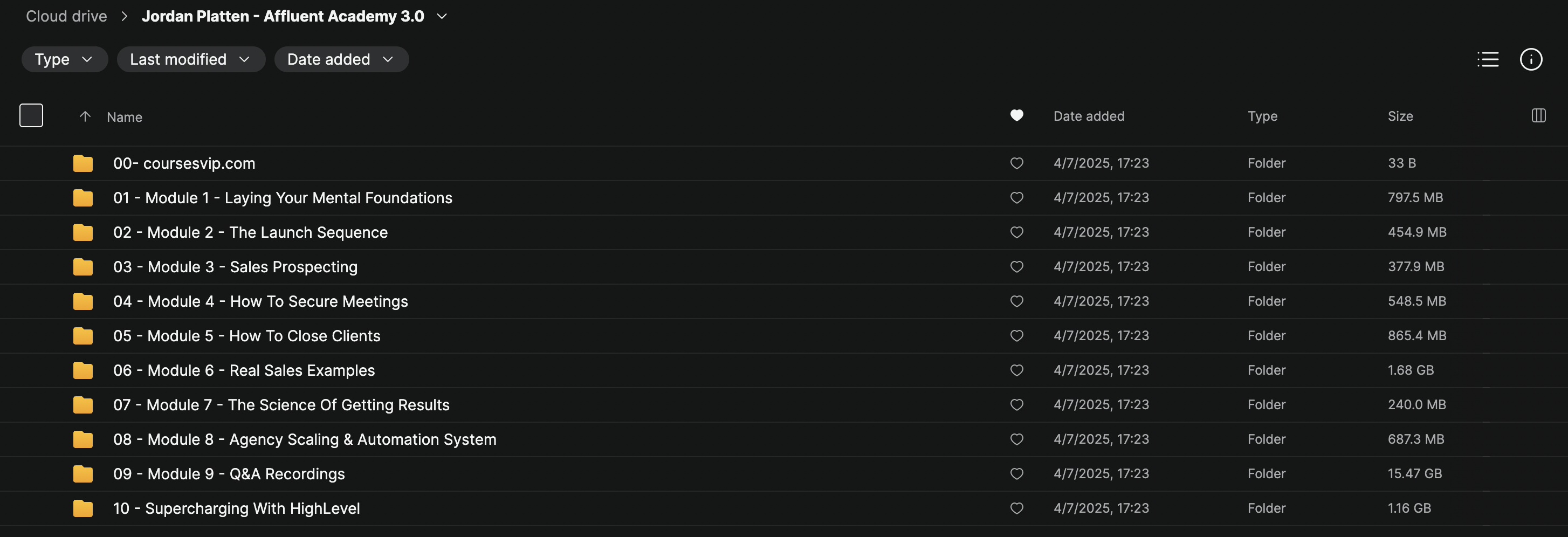The width and height of the screenshot is (1568, 537).
Task: Click folder icon for Module 6 Real Sales Examples
Action: pos(83,370)
